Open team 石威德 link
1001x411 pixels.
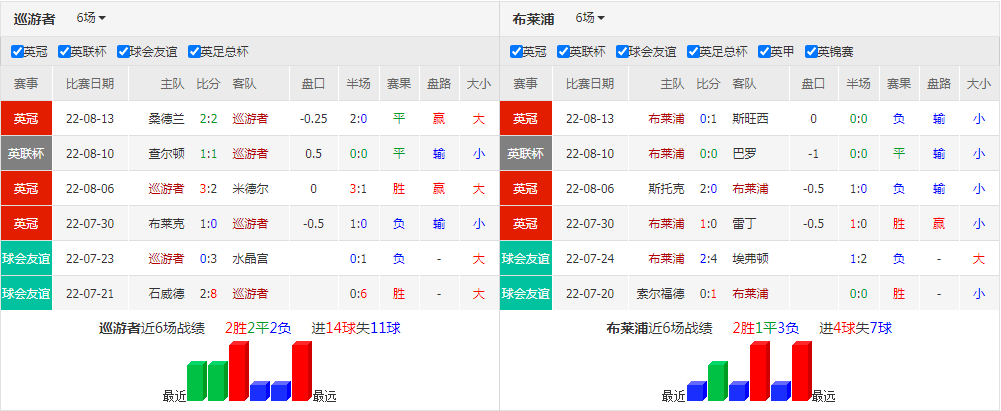tap(166, 294)
